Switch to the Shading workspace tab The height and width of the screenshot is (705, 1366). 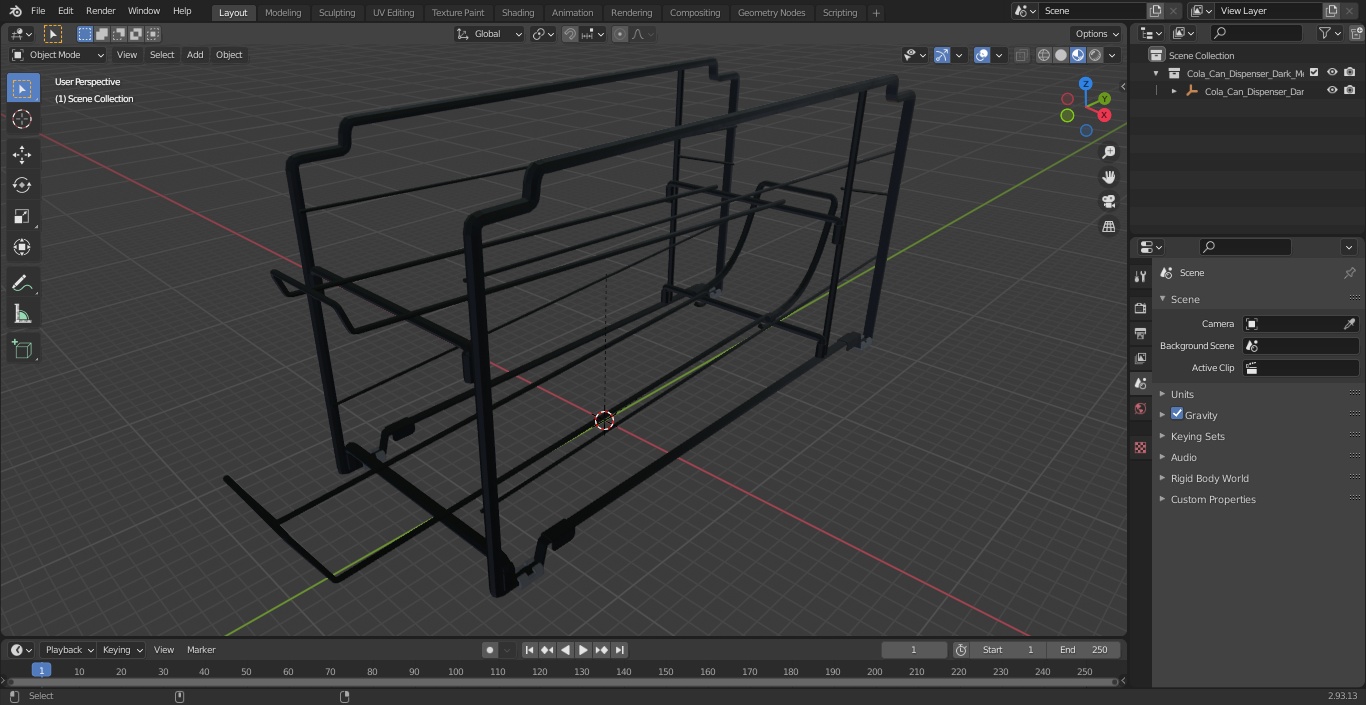(518, 12)
